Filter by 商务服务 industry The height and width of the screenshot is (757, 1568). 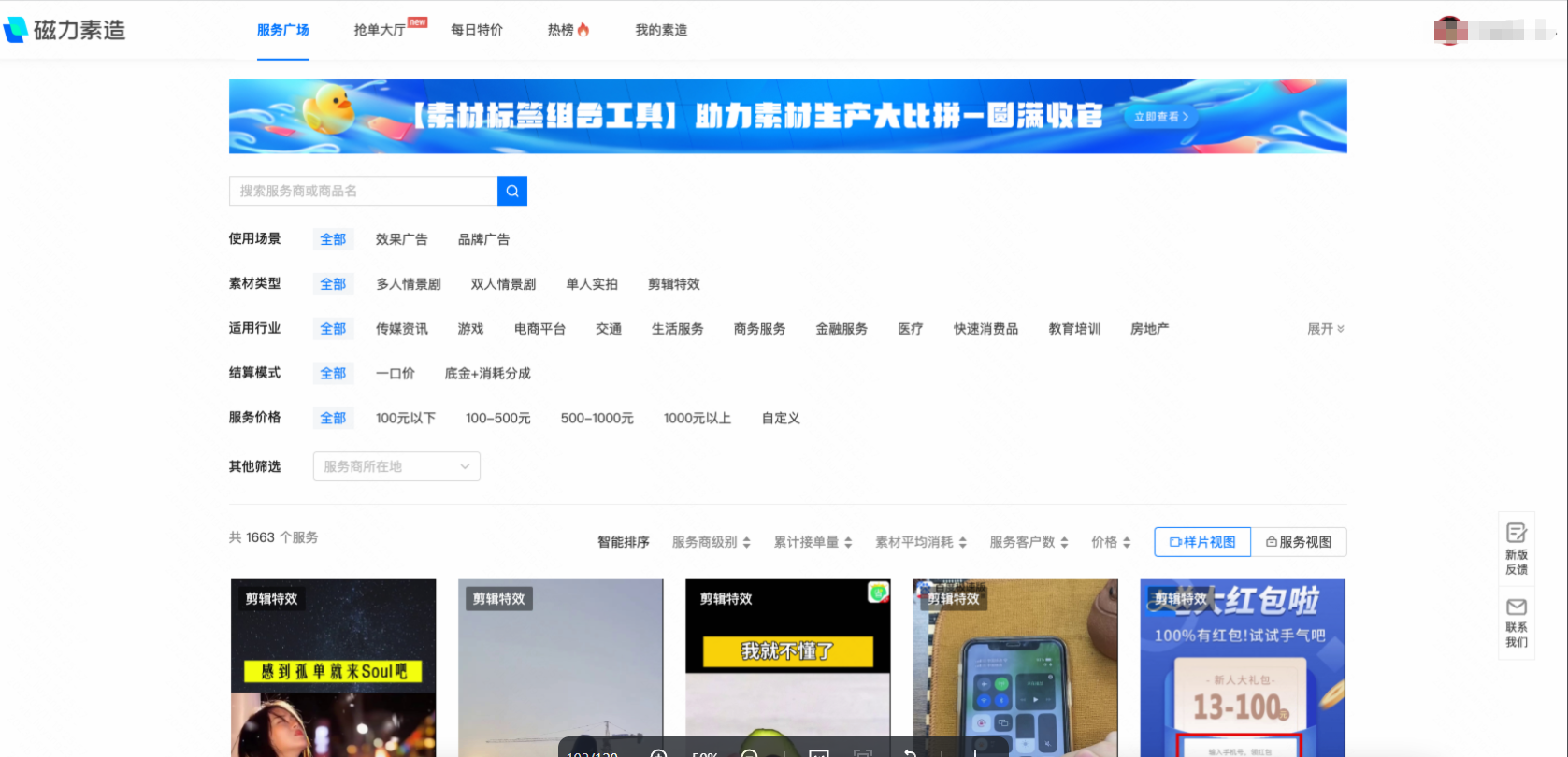point(760,329)
